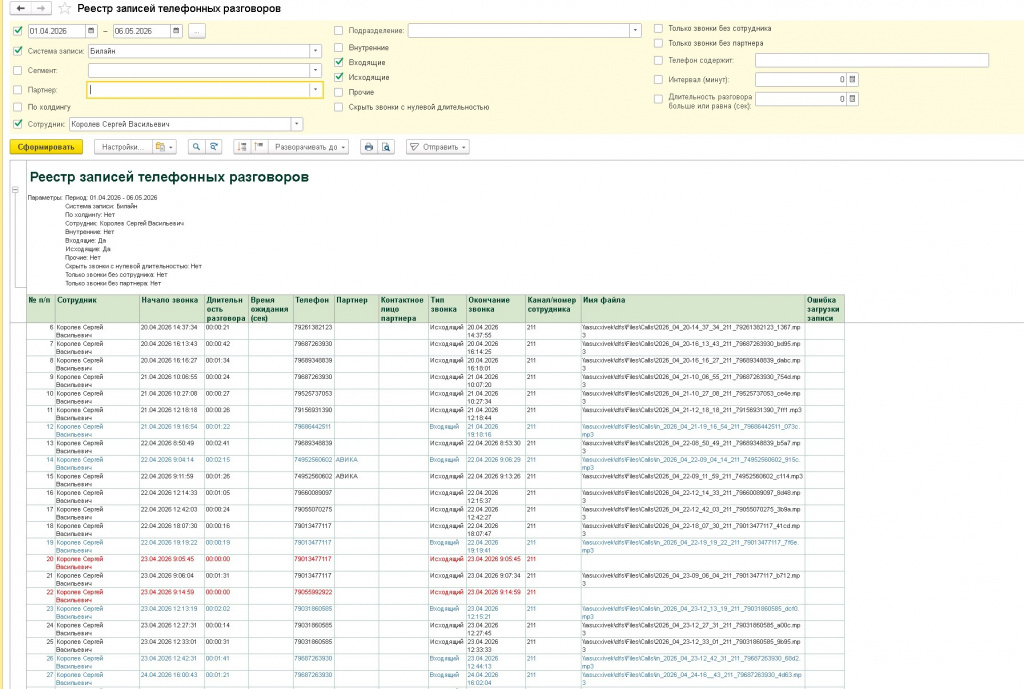Open calculator for Интервал (минут) field
Image resolution: width=1024 pixels, height=689 pixels.
[x=853, y=80]
